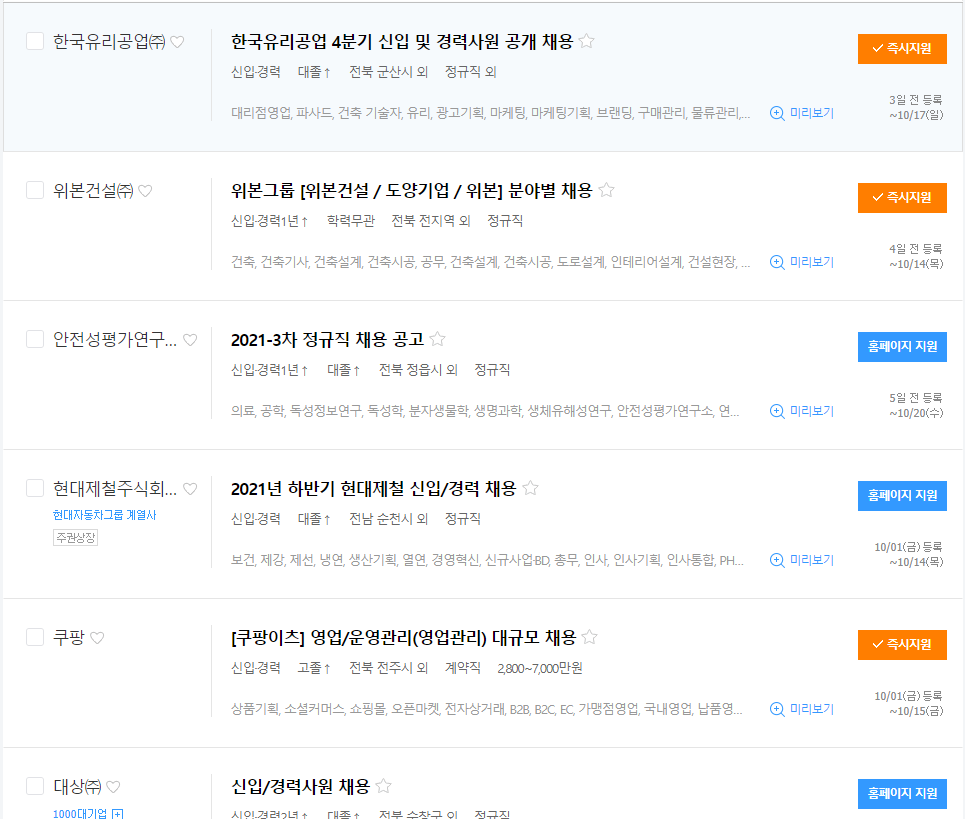The width and height of the screenshot is (965, 819).
Task: Apply instantly to 위본그룹 posting via 즉시지원
Action: pos(902,198)
